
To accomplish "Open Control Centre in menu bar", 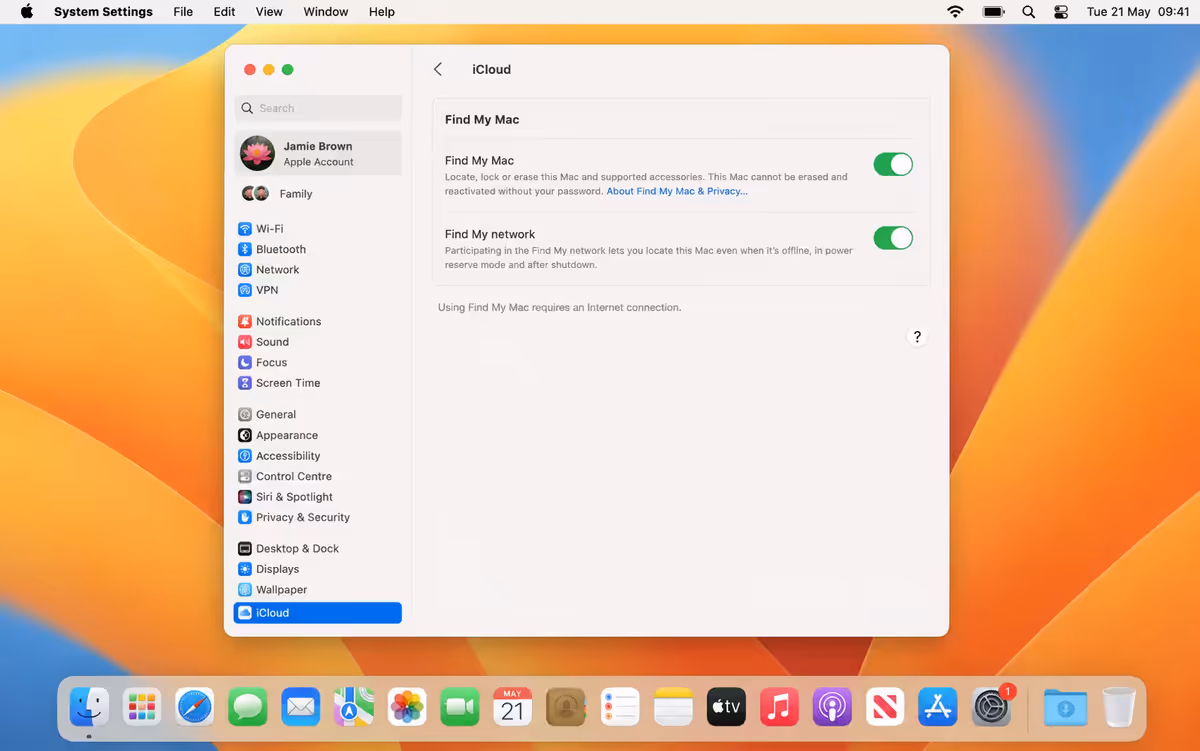I will [1061, 12].
